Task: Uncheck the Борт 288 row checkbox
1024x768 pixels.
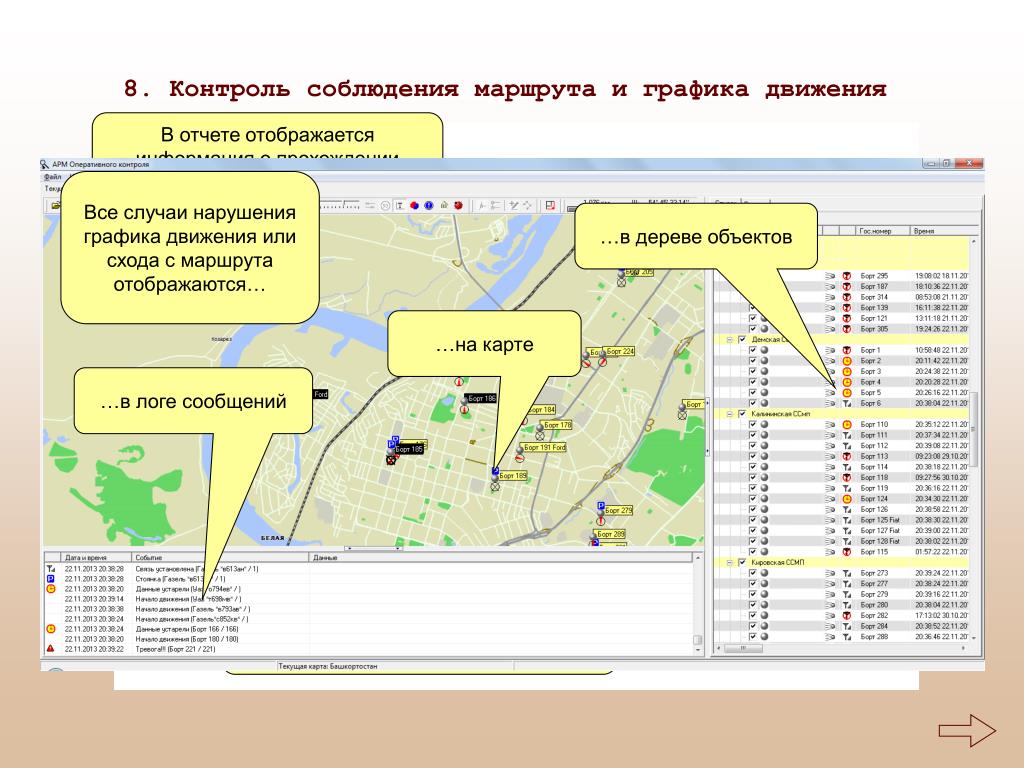Action: (x=753, y=637)
